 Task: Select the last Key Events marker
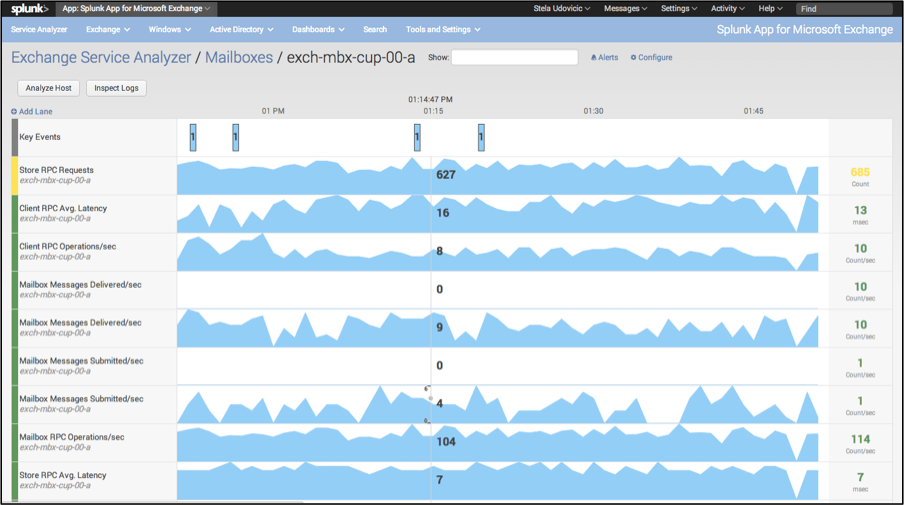point(481,137)
